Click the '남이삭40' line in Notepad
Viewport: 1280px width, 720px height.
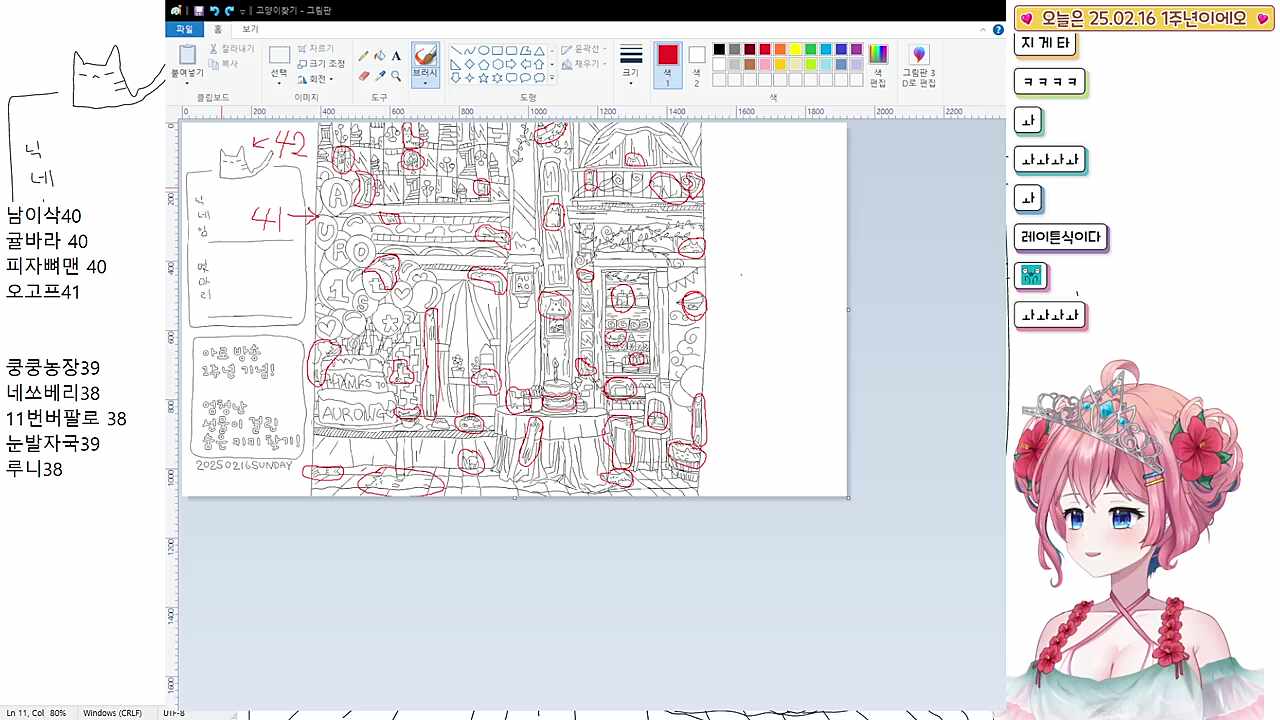pyautogui.click(x=44, y=215)
